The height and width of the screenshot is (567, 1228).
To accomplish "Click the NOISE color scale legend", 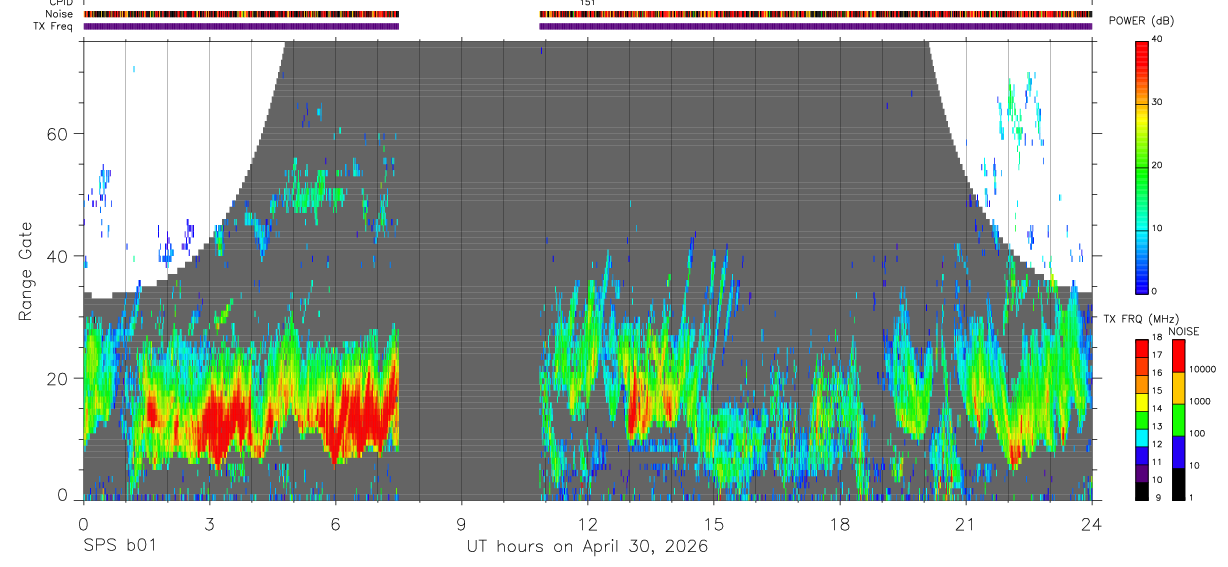I will pos(1179,419).
